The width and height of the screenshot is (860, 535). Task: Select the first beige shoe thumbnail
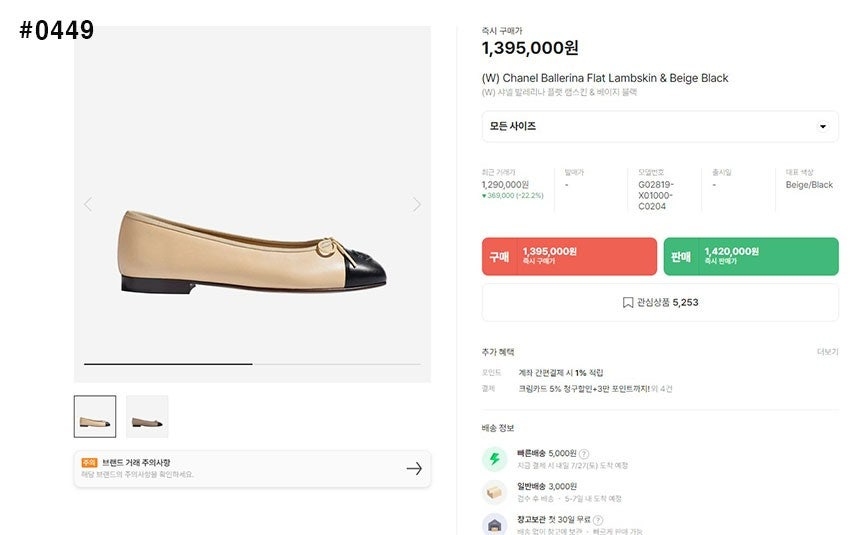pyautogui.click(x=95, y=416)
